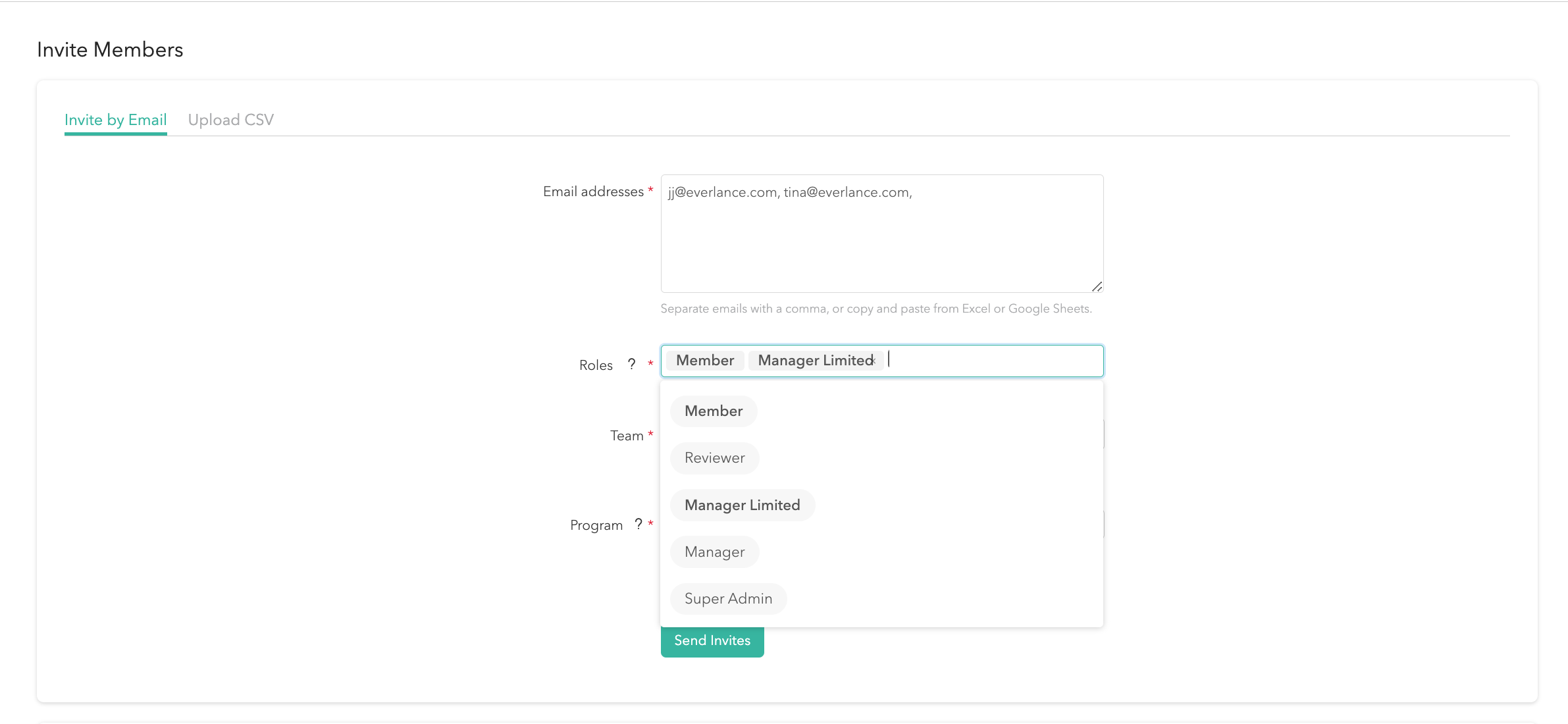Click the Manager Limited tag in Roles field
Viewport: 1568px width, 724px height.
(814, 361)
